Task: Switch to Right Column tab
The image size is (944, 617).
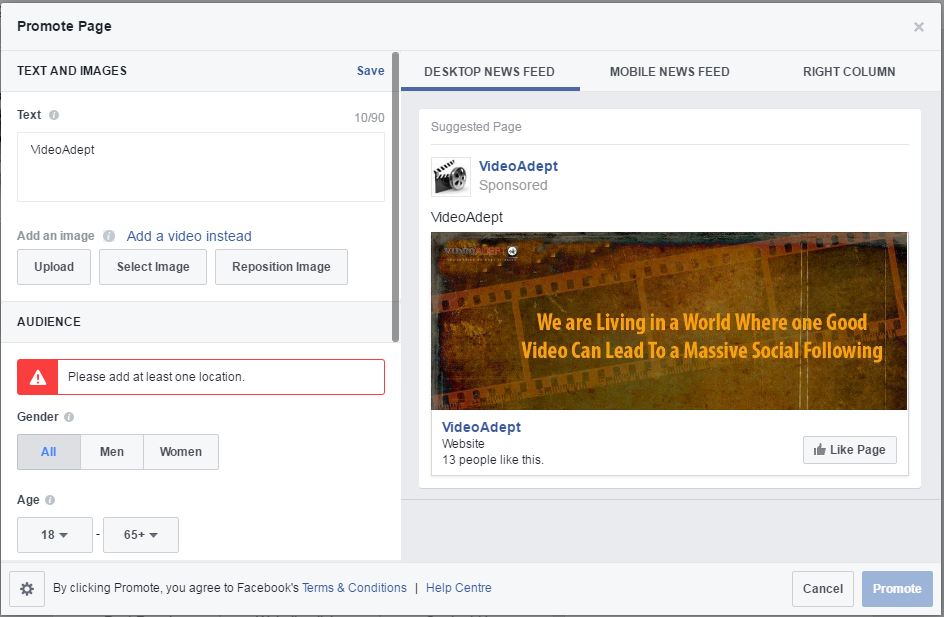Action: pos(849,72)
